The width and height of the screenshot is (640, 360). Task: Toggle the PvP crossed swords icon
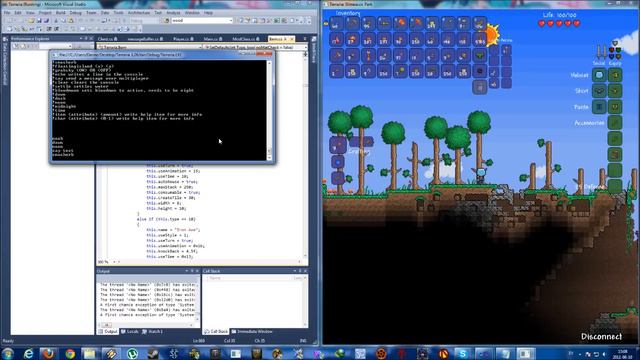click(x=601, y=52)
